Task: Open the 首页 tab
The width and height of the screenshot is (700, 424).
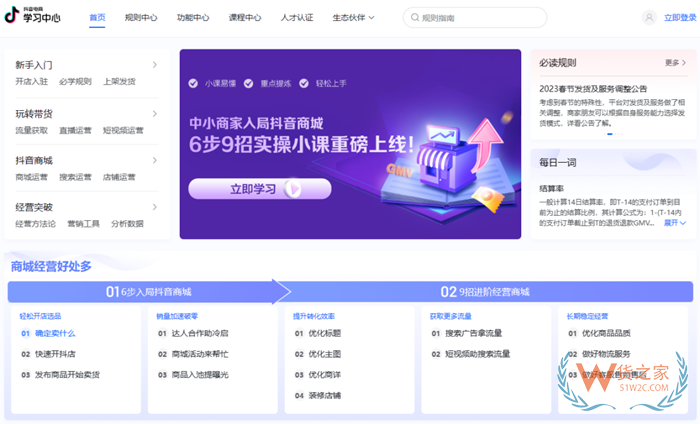Action: click(x=97, y=17)
